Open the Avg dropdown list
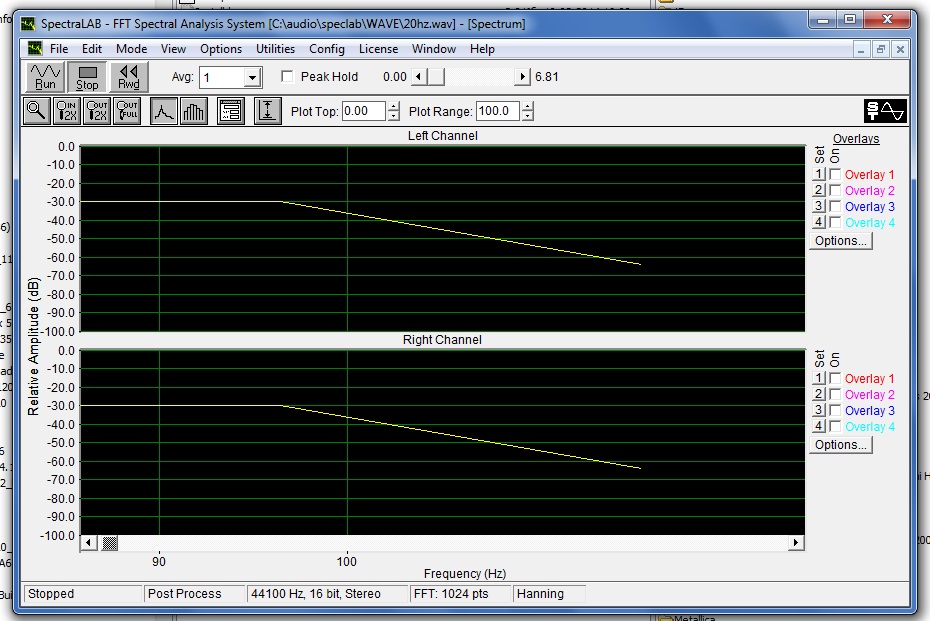Image resolution: width=930 pixels, height=621 pixels. pos(252,78)
